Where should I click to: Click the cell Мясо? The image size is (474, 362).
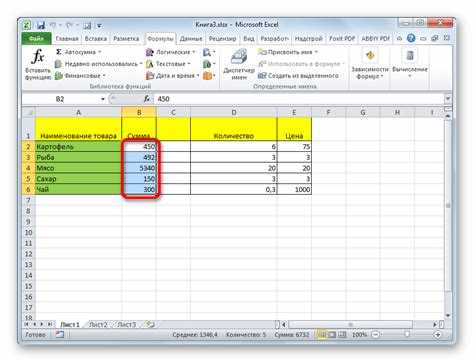[x=78, y=168]
